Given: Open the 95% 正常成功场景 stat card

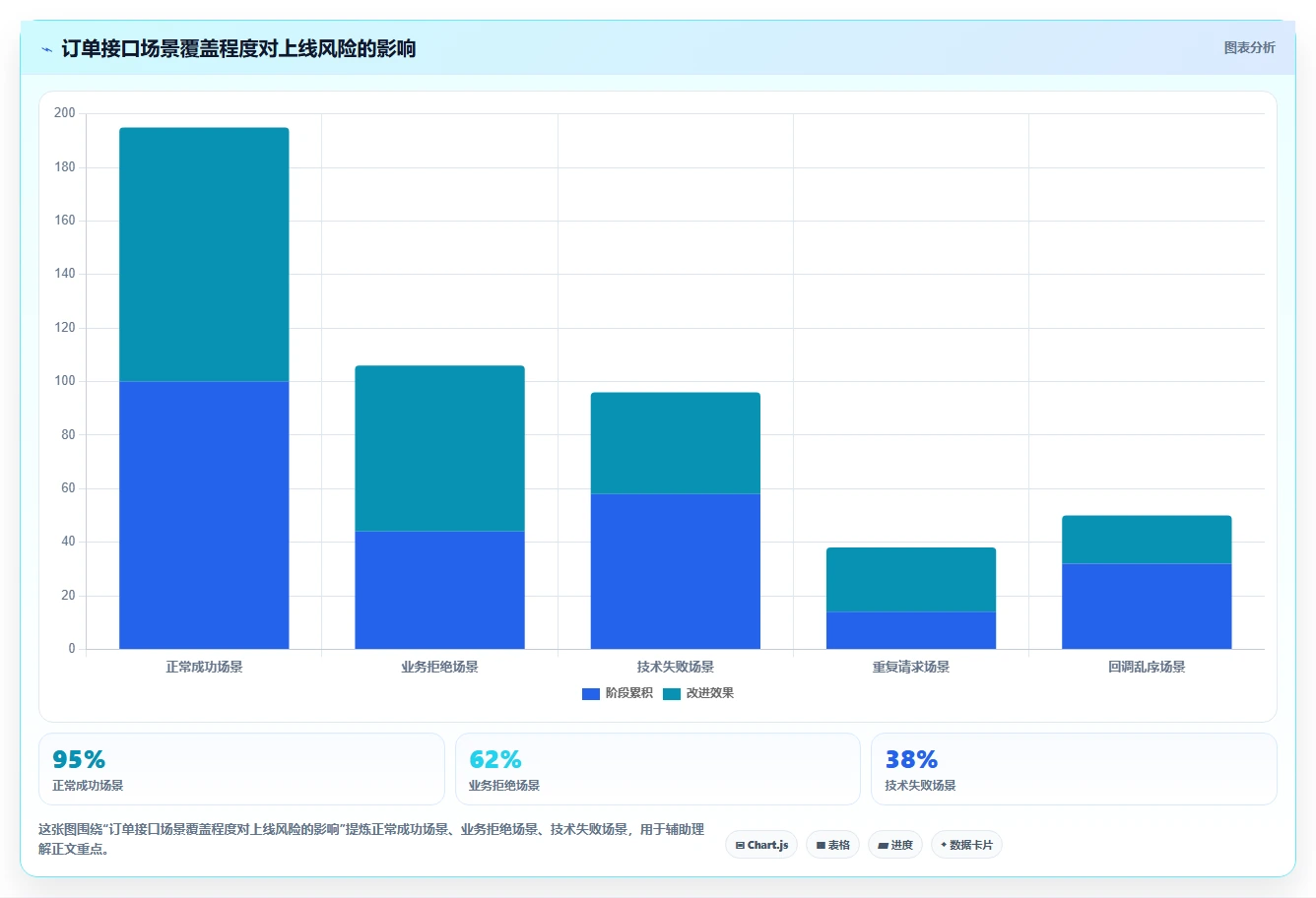Looking at the screenshot, I should point(241,769).
